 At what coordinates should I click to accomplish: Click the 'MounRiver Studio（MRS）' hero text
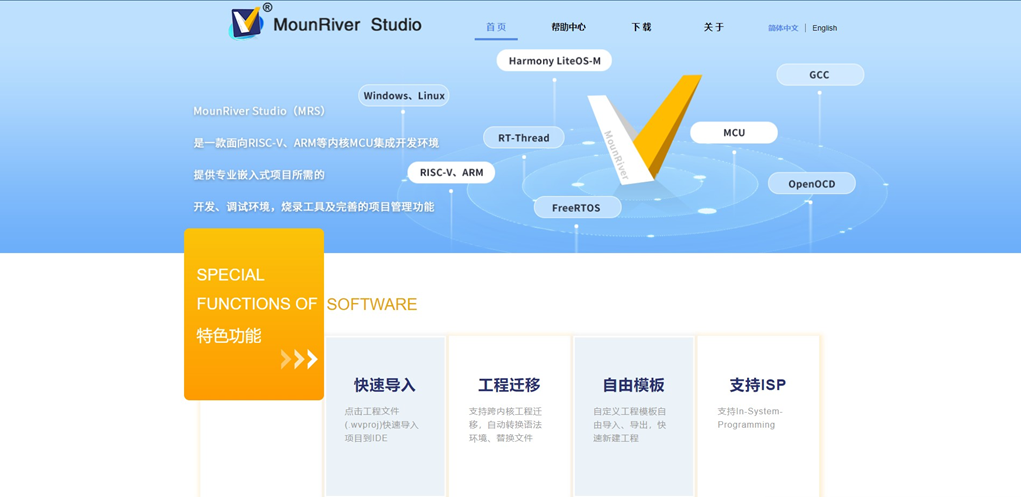point(259,111)
